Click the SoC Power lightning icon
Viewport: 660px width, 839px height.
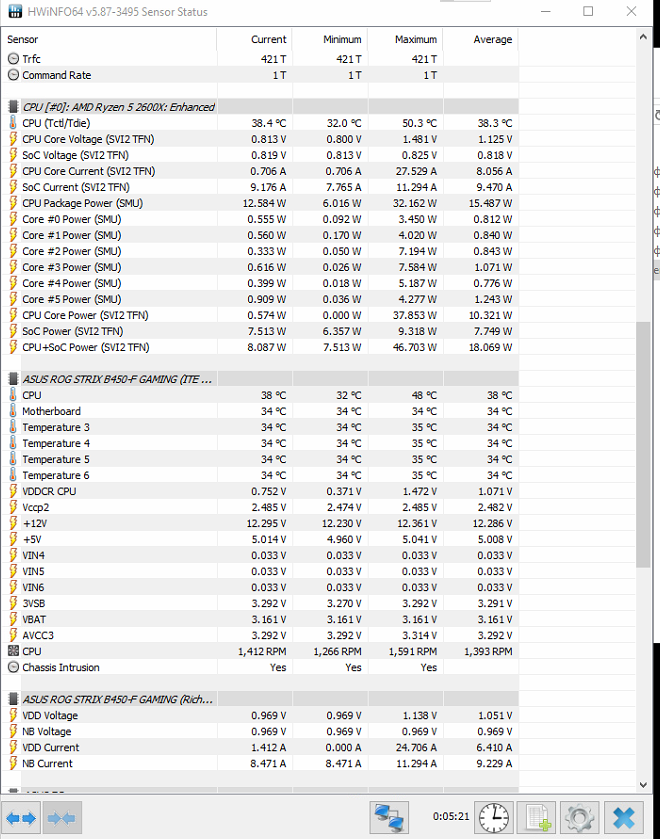[13, 331]
